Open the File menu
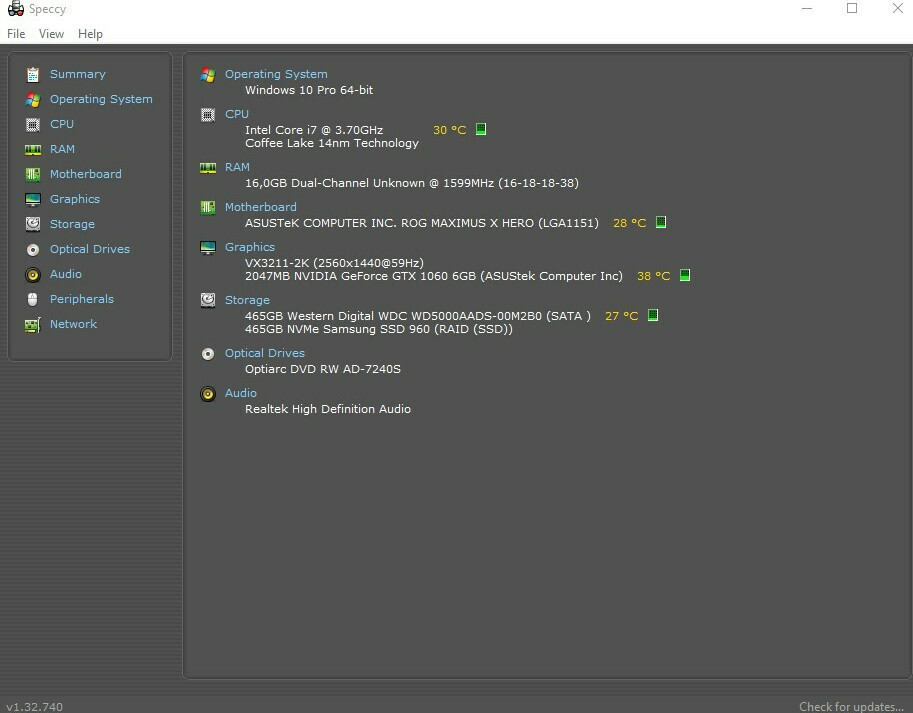This screenshot has height=713, width=913. coord(16,33)
